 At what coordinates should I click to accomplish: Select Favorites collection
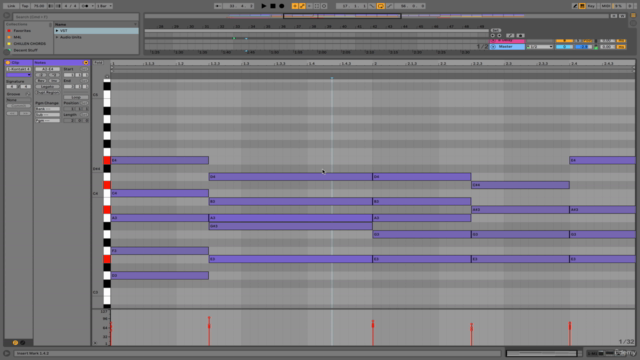(22, 31)
